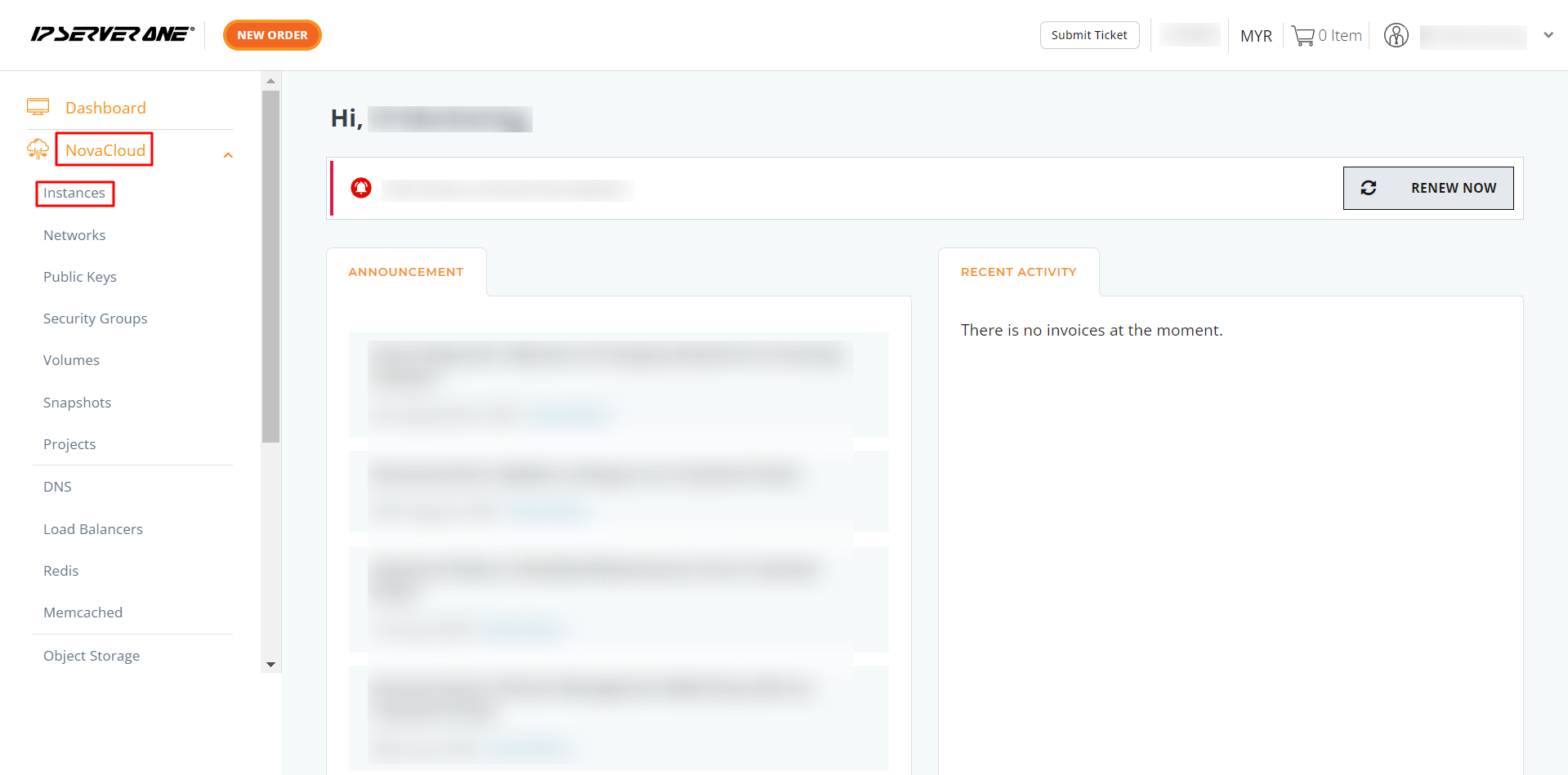
Task: Click the Submit Ticket button
Action: [x=1089, y=35]
